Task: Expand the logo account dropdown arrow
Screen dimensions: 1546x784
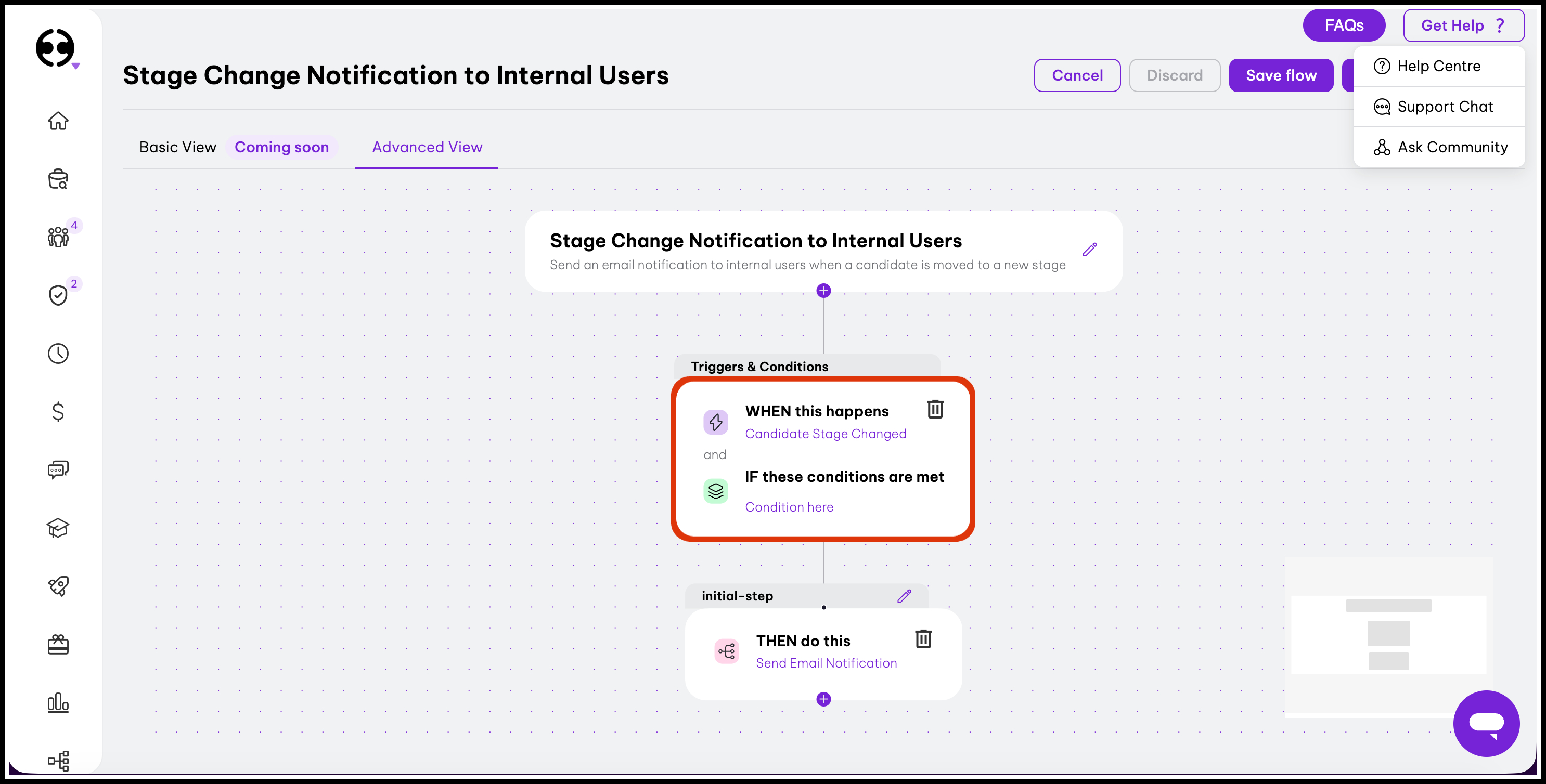Action: [x=75, y=66]
